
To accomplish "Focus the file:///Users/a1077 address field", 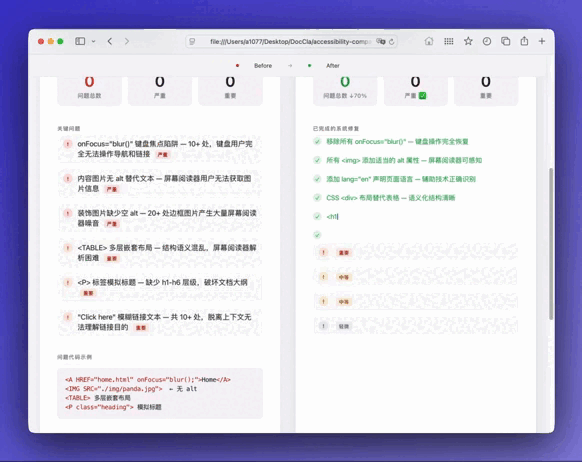I will point(290,42).
